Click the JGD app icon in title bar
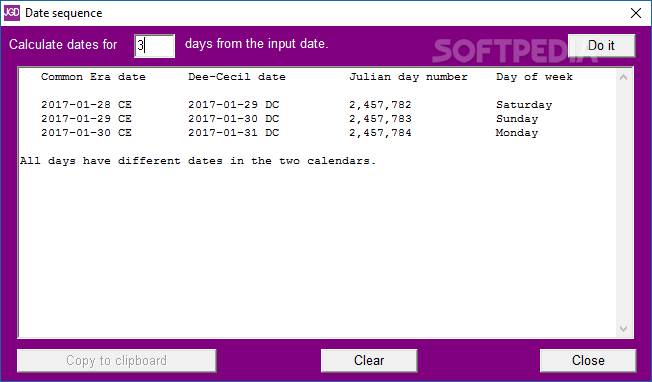 (12, 13)
